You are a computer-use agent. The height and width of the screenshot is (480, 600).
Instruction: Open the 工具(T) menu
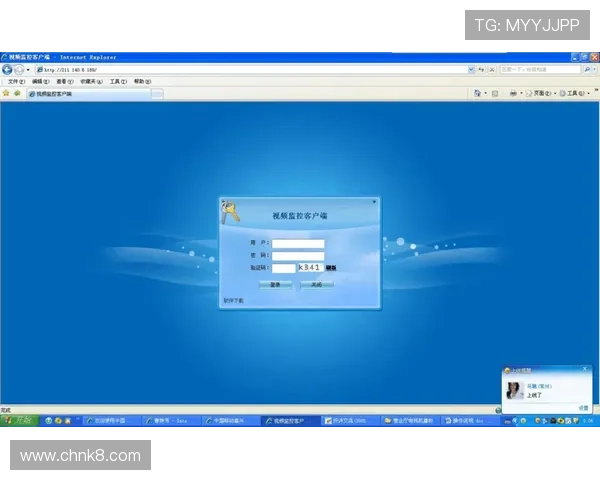point(118,81)
